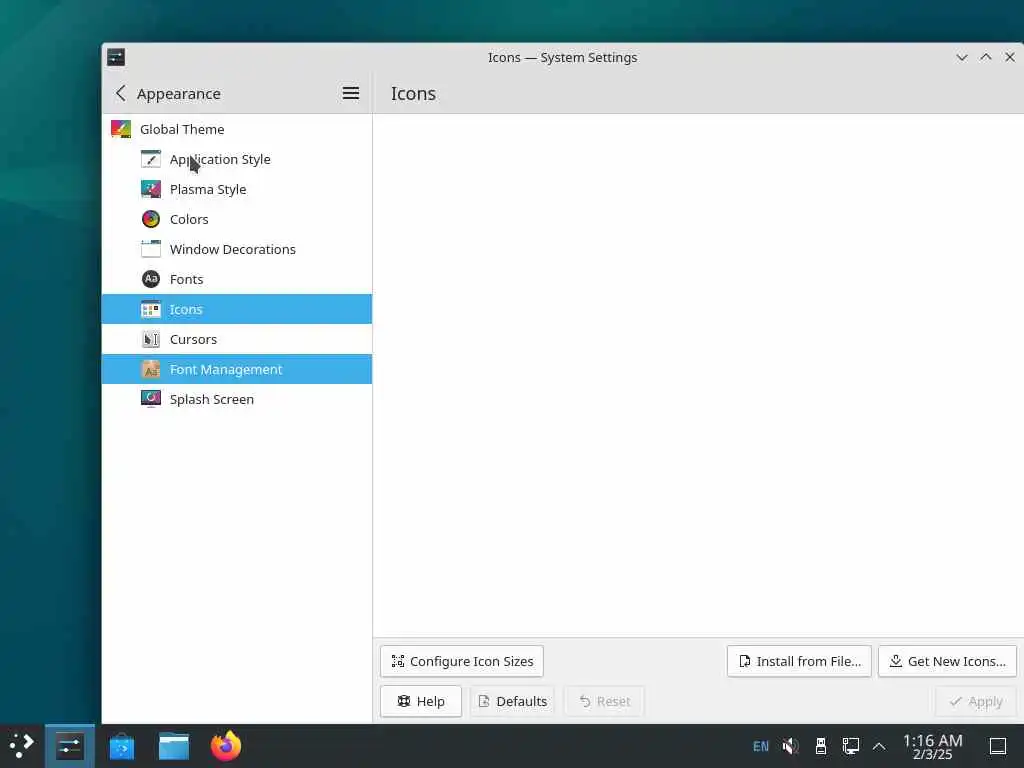Launch Discover software center from taskbar
This screenshot has width=1024, height=768.
coord(121,746)
